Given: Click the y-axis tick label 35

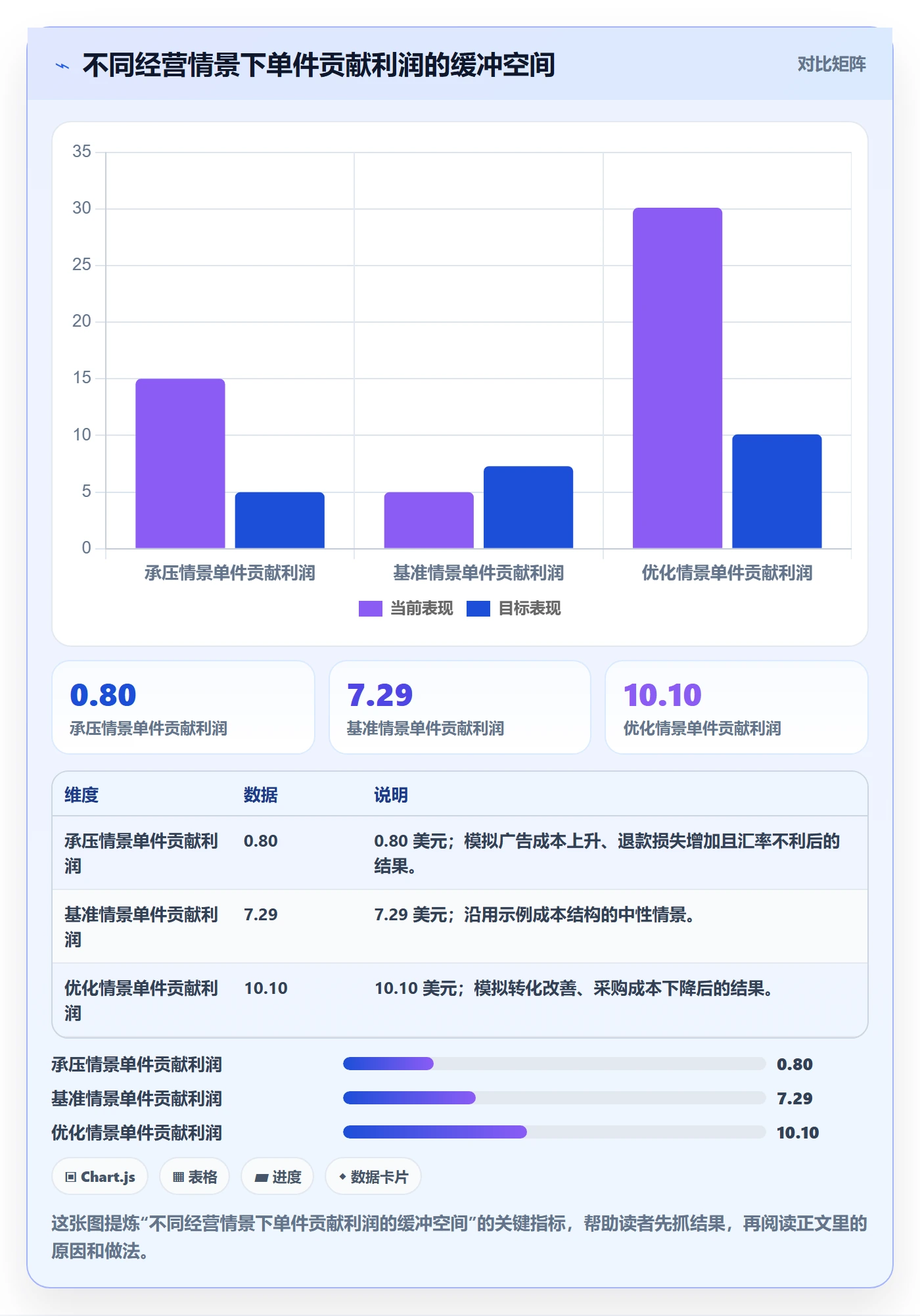Looking at the screenshot, I should click(x=81, y=152).
